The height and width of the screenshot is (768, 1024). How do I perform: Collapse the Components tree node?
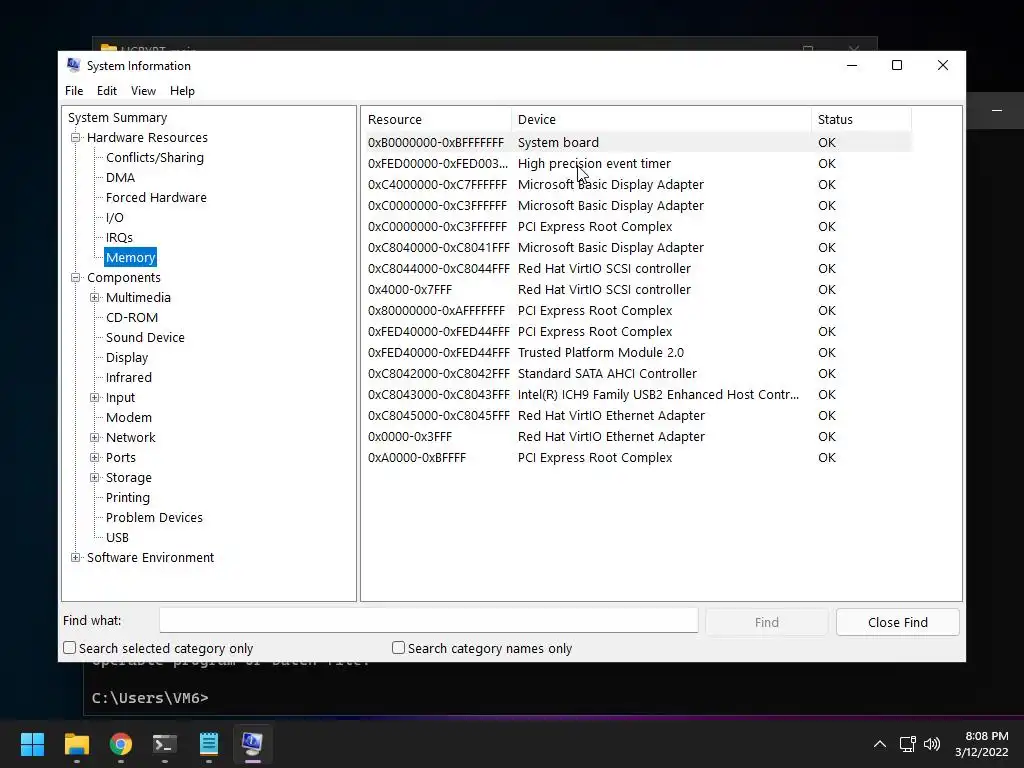click(x=76, y=278)
